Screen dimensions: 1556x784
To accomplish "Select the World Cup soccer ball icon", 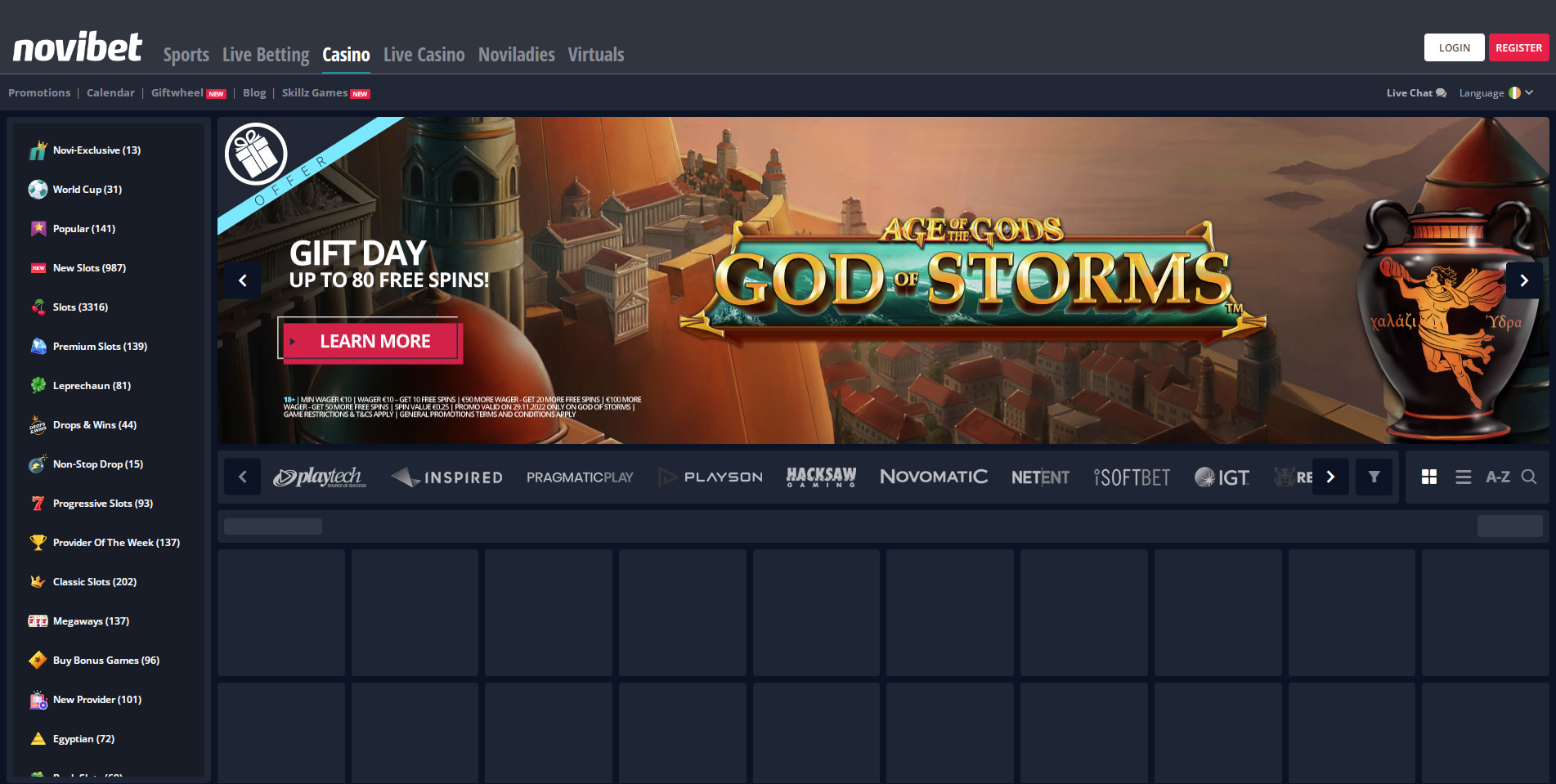I will pyautogui.click(x=38, y=190).
